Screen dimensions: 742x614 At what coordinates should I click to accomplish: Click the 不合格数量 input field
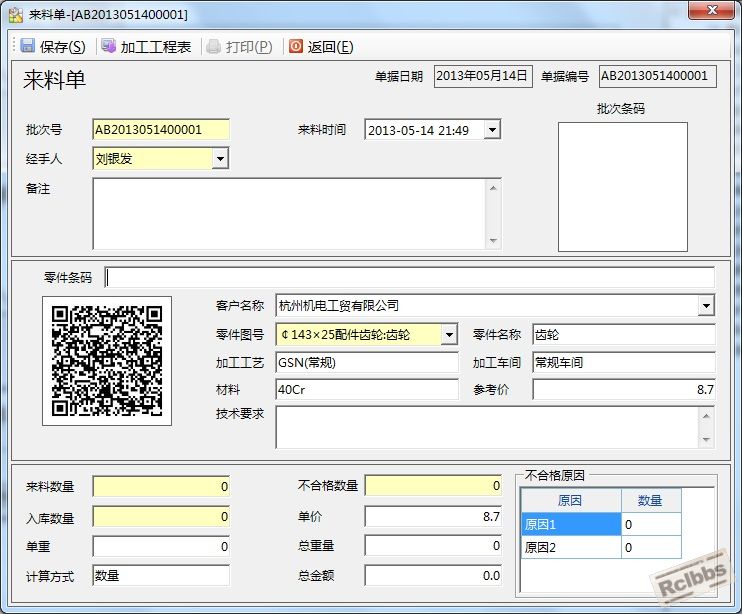tap(433, 486)
